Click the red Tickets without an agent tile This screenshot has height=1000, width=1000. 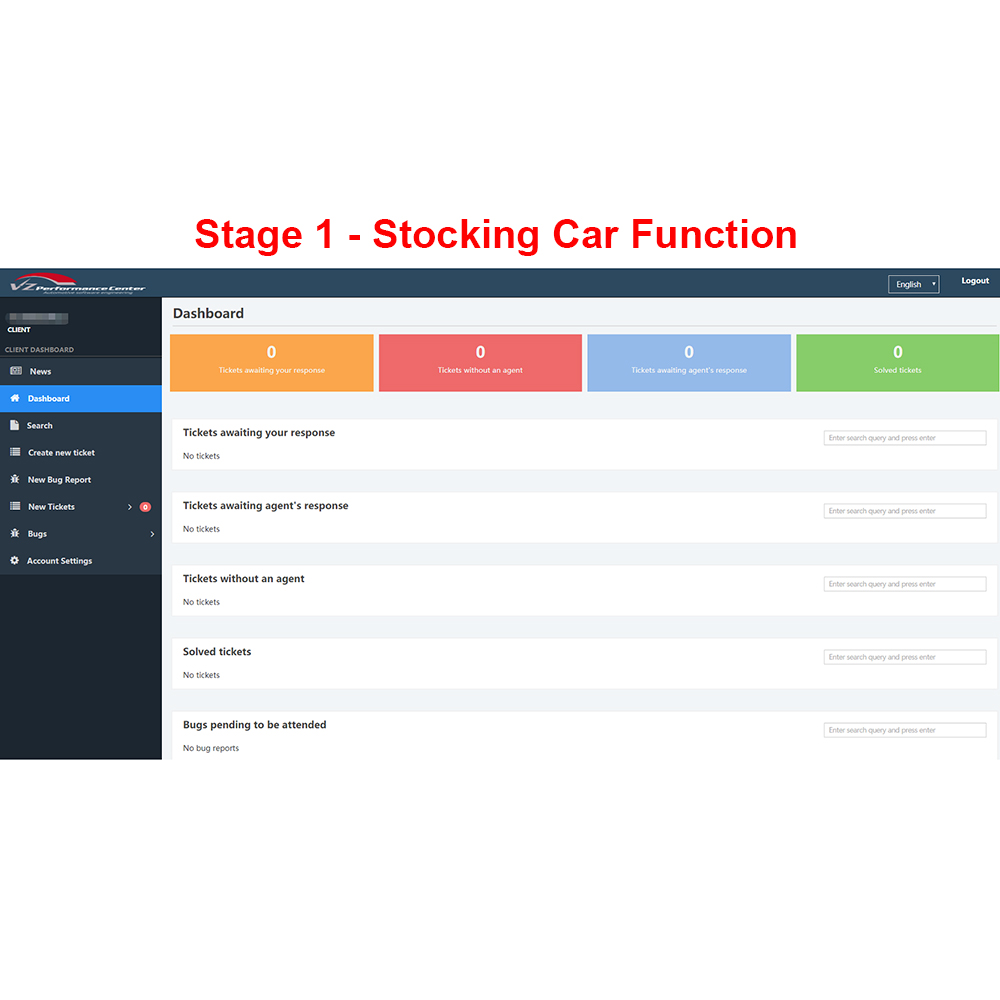(x=480, y=362)
